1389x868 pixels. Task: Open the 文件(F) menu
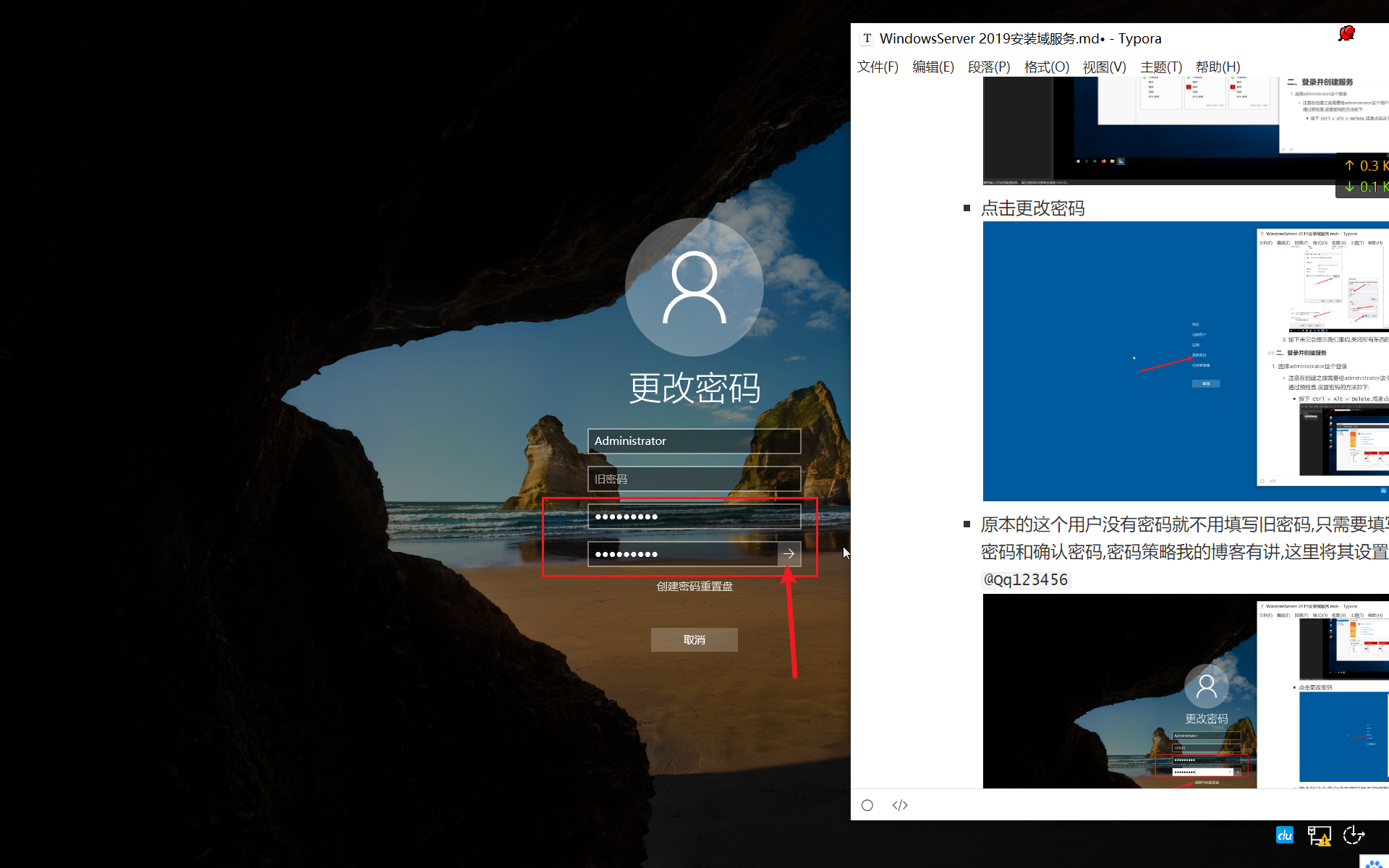tap(878, 67)
